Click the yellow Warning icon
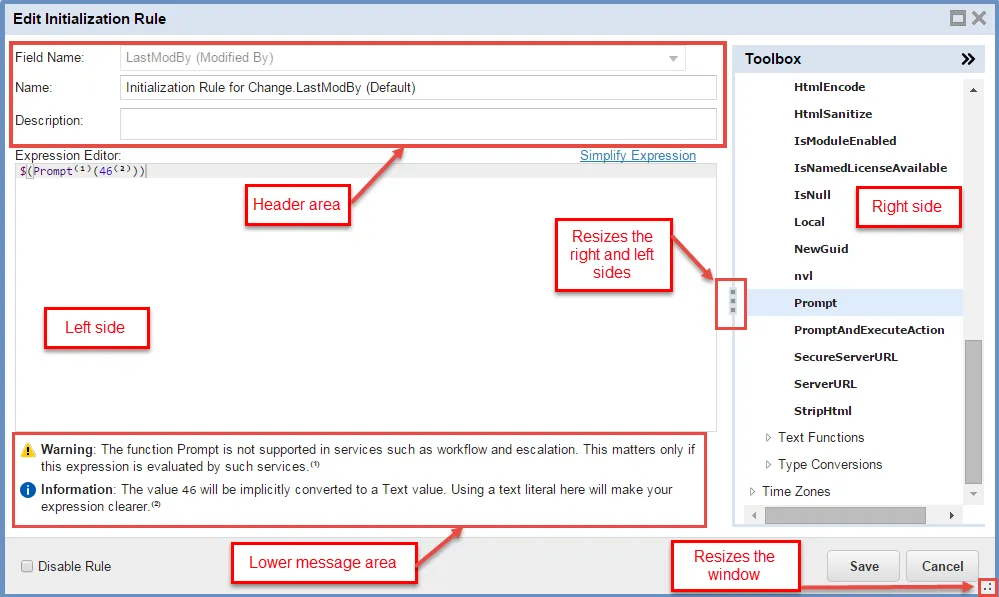The image size is (999, 597). (x=28, y=450)
